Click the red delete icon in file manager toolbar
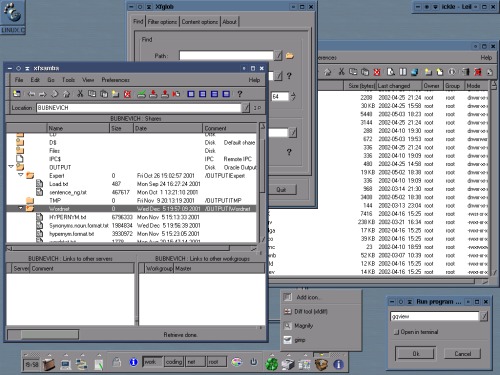Viewport: 500px width, 375px height. coord(377,72)
